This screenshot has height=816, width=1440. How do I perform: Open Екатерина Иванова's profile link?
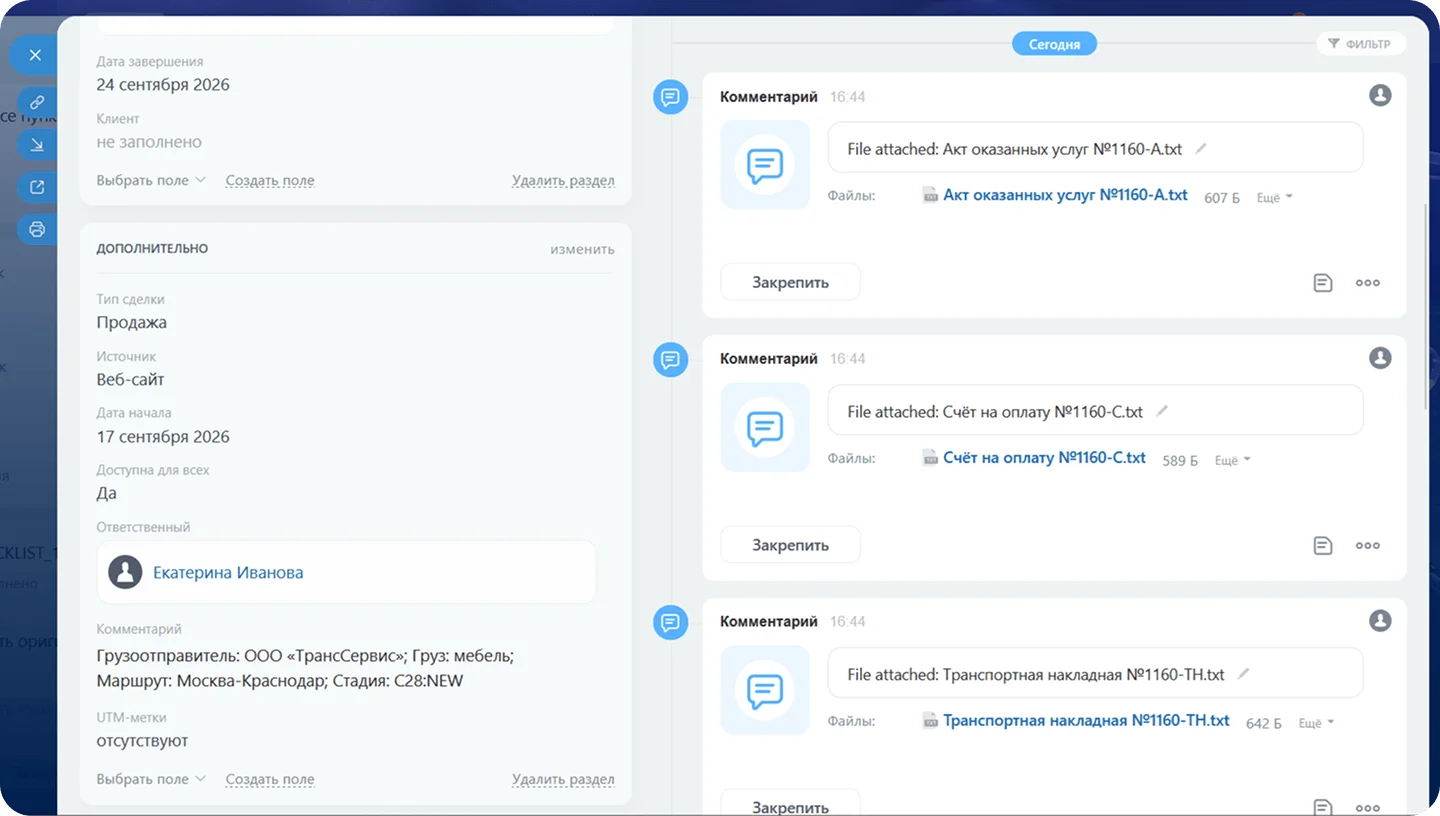tap(228, 573)
